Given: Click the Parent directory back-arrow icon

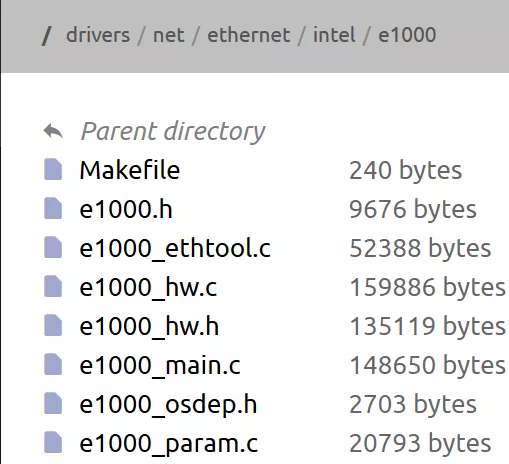Looking at the screenshot, I should point(53,131).
